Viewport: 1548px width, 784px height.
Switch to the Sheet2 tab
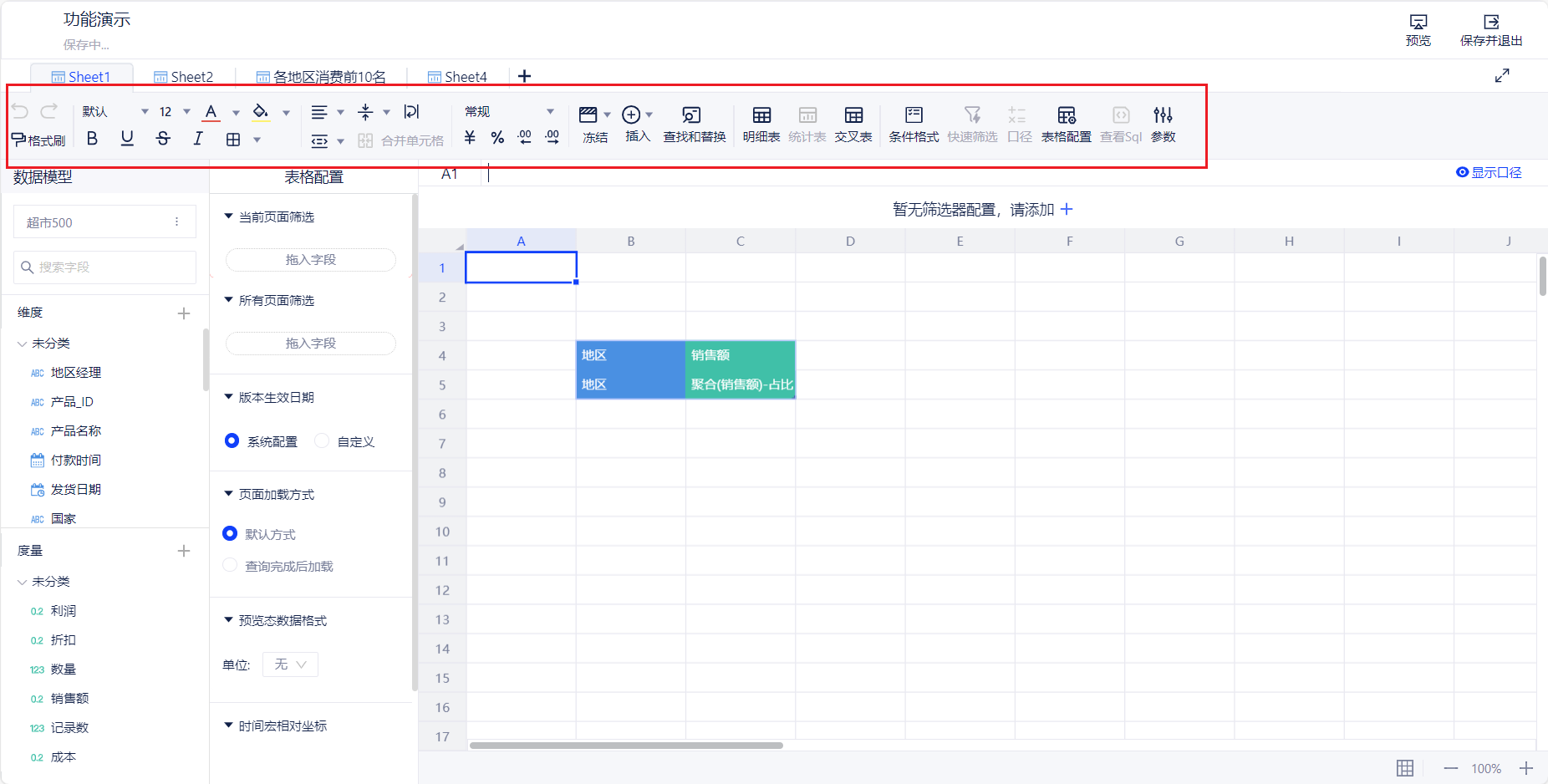184,77
